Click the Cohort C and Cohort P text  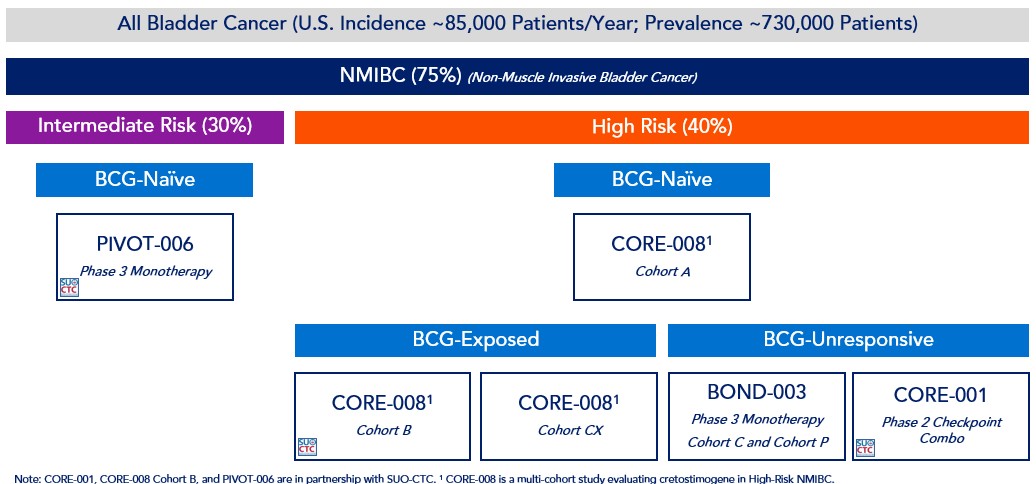(x=756, y=442)
